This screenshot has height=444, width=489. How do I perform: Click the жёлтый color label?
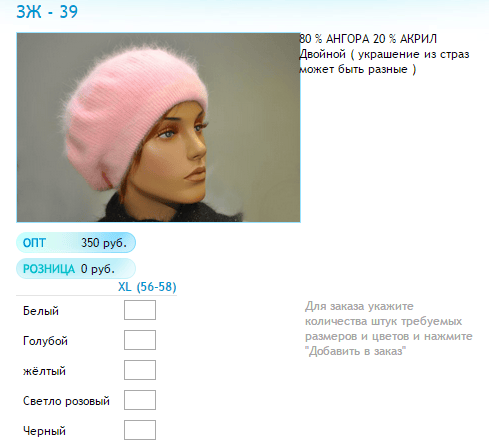[x=44, y=371]
